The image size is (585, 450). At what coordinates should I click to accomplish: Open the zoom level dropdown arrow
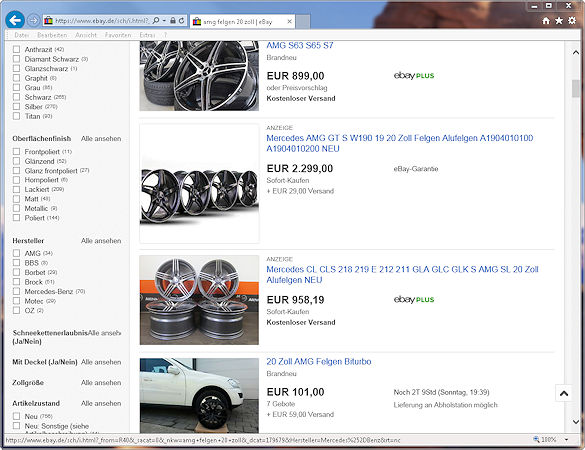click(567, 440)
